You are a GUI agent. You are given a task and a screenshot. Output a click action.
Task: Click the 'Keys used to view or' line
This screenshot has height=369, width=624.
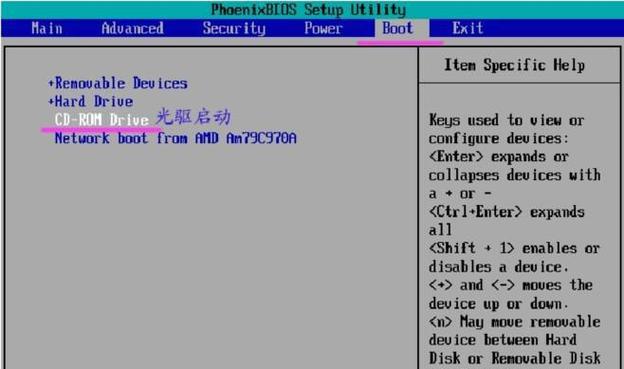click(507, 120)
